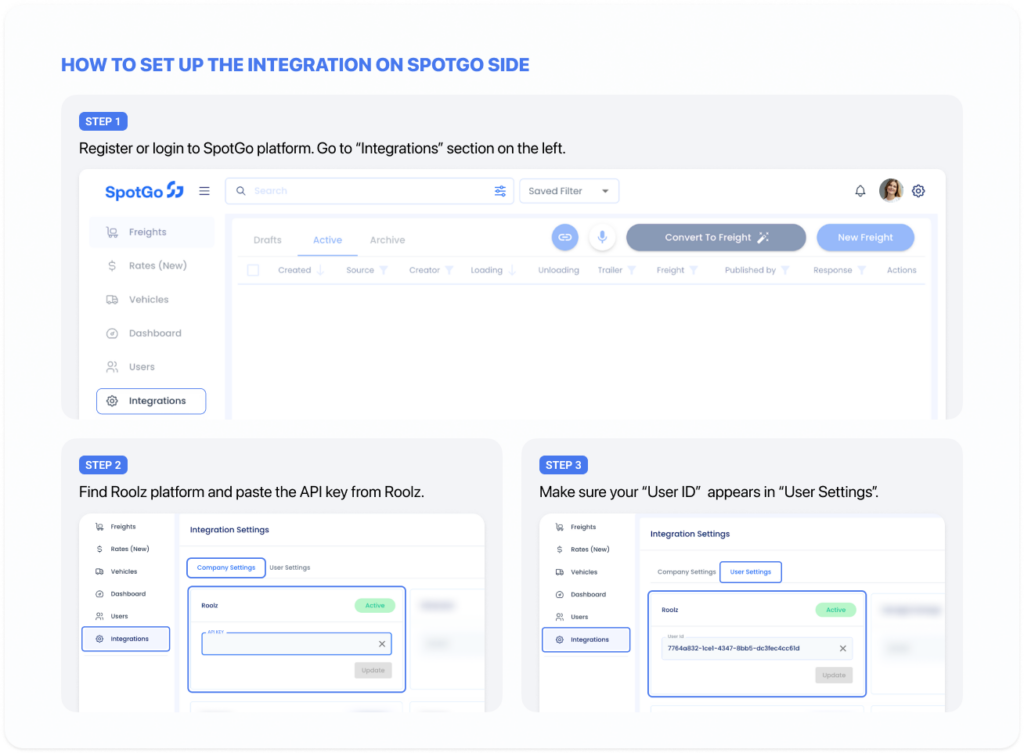Viewport: 1024px width, 753px height.
Task: Filter by the Source column icon
Action: coord(383,270)
